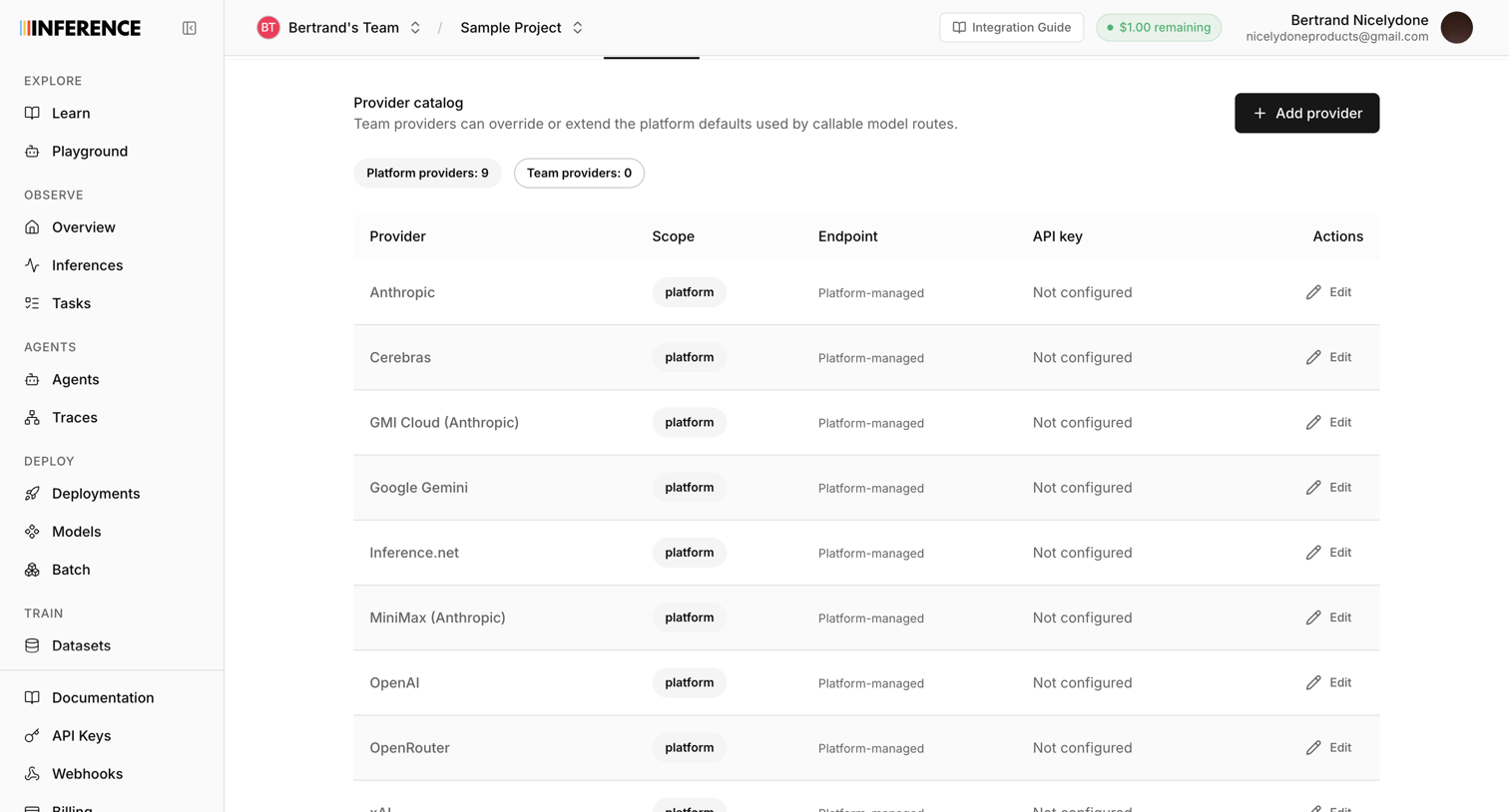Click the user profile avatar
The width and height of the screenshot is (1509, 812).
(x=1456, y=28)
